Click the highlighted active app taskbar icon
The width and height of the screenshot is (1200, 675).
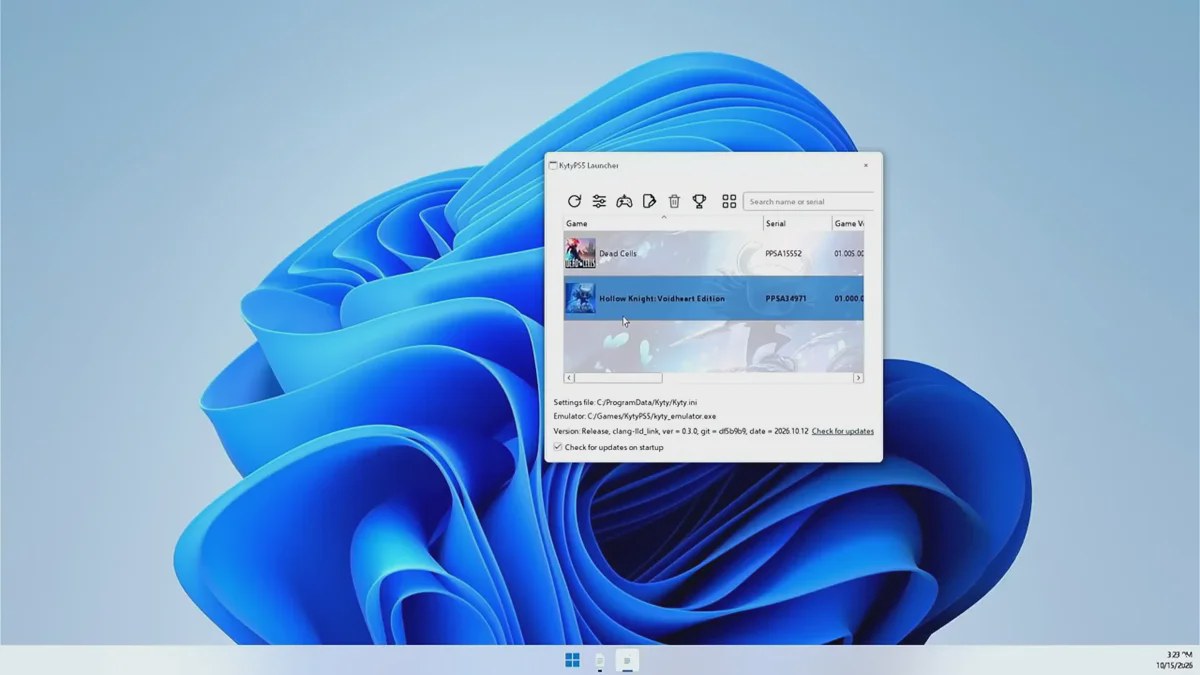point(627,660)
